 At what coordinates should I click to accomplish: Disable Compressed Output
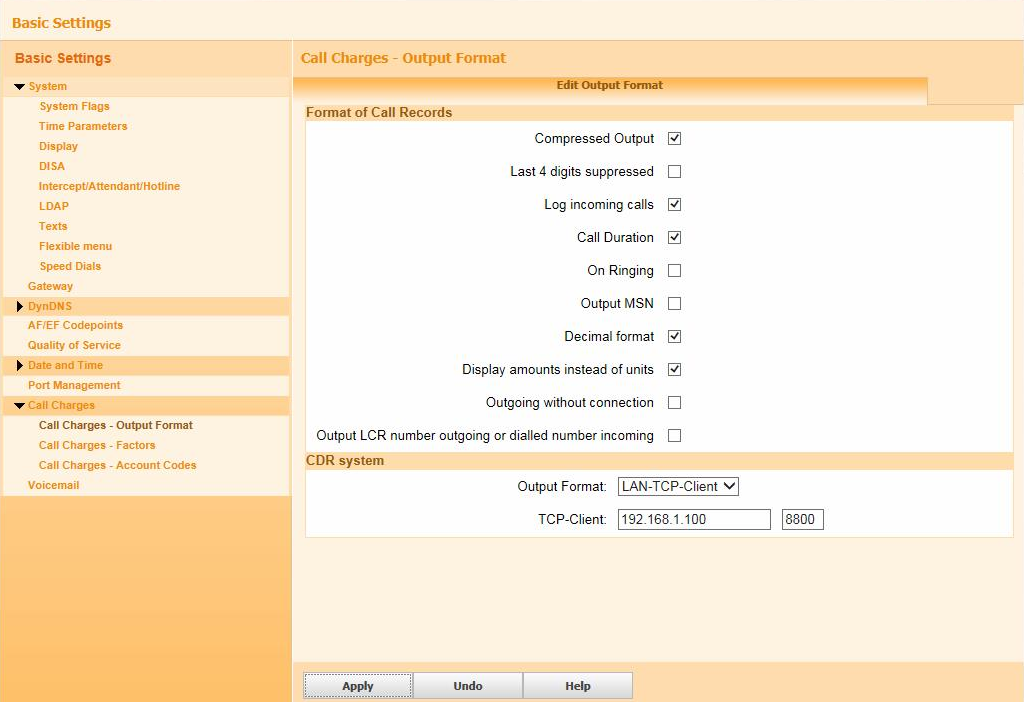[x=674, y=138]
